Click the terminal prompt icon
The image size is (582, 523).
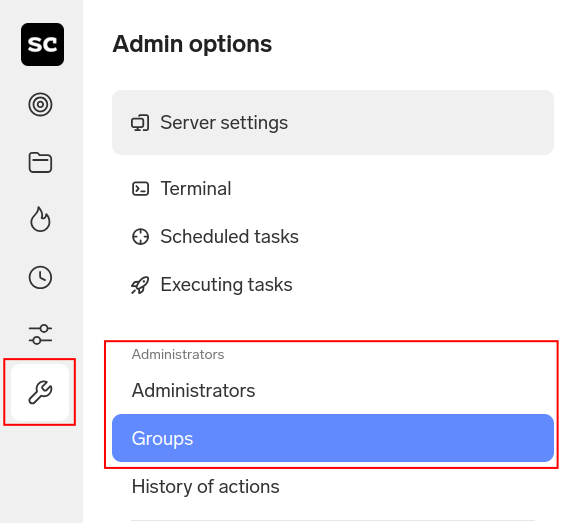(x=140, y=189)
